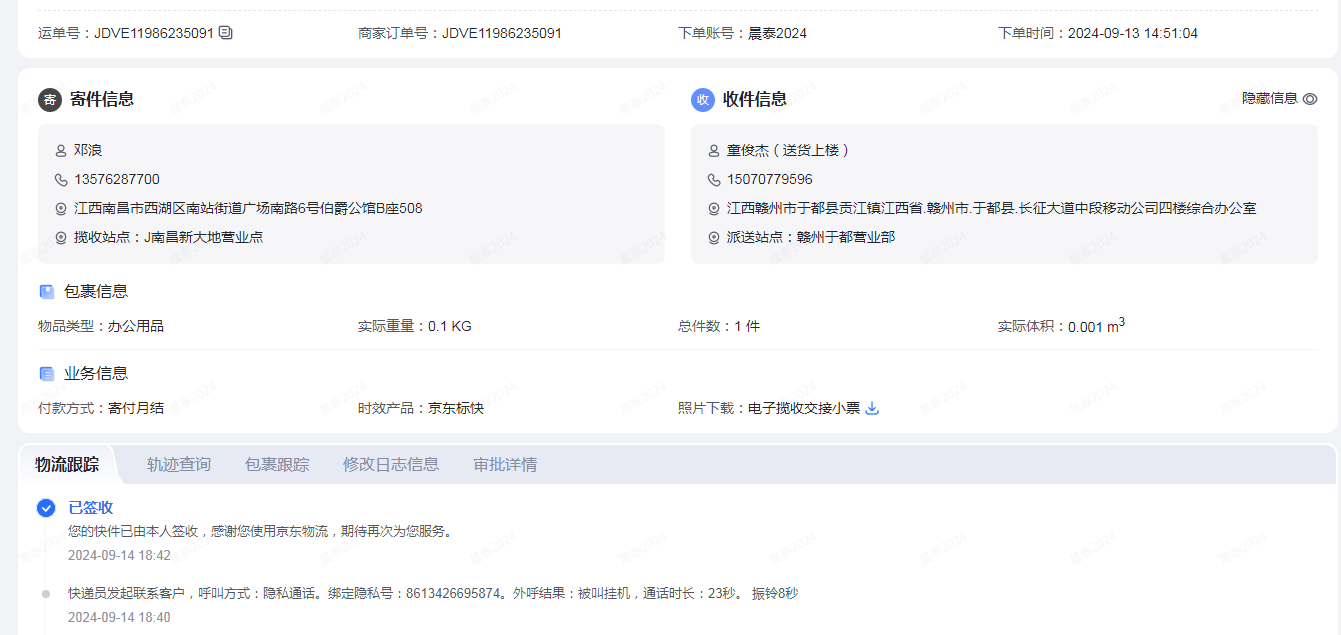
Task: Click the signed-for status checkmark icon
Action: click(x=46, y=508)
